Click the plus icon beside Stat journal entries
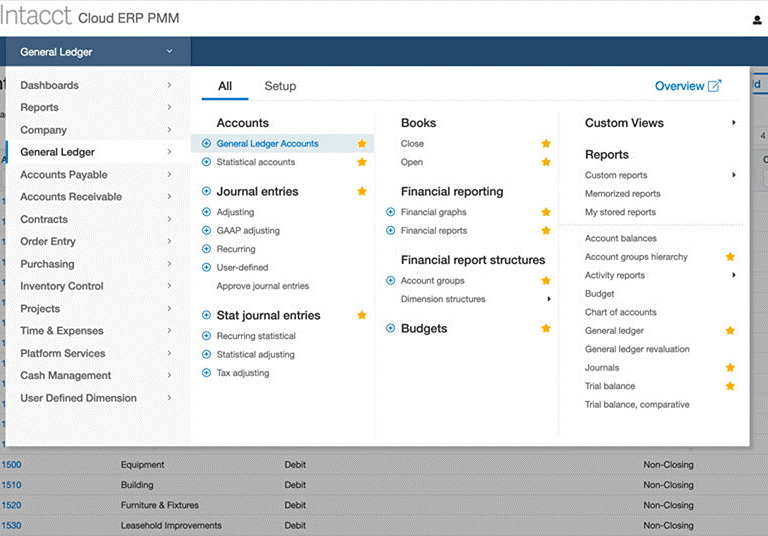Viewport: 768px width, 536px height. (206, 315)
